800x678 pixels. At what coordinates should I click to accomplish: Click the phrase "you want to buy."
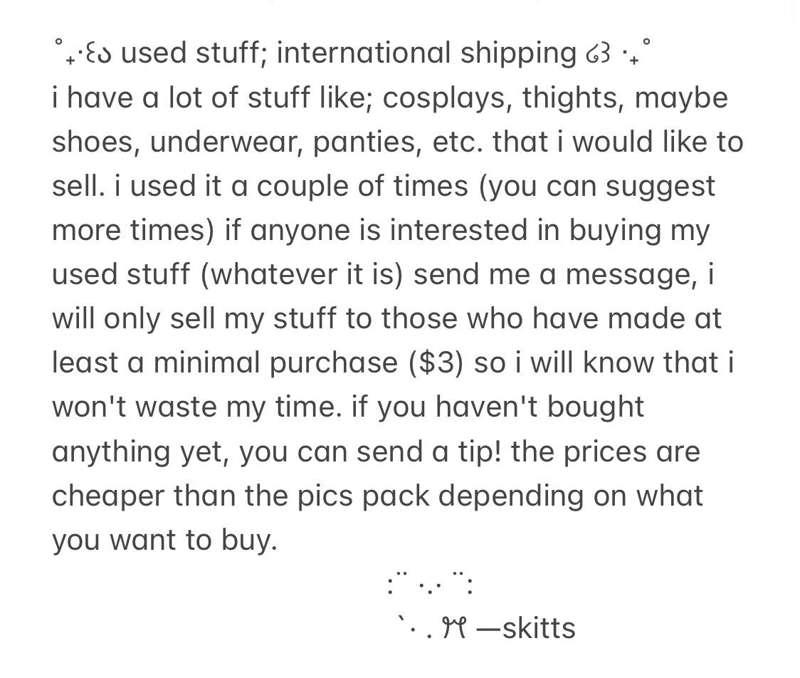click(x=165, y=541)
